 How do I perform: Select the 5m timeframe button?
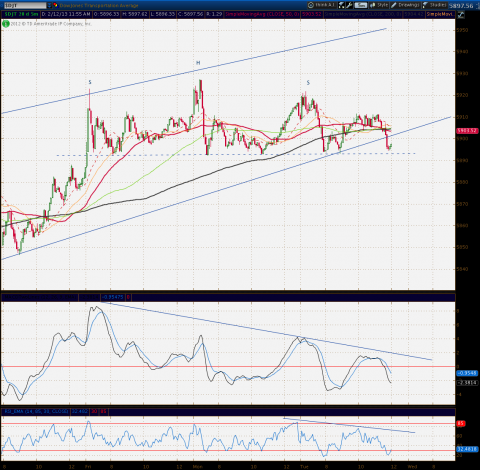pyautogui.click(x=360, y=5)
